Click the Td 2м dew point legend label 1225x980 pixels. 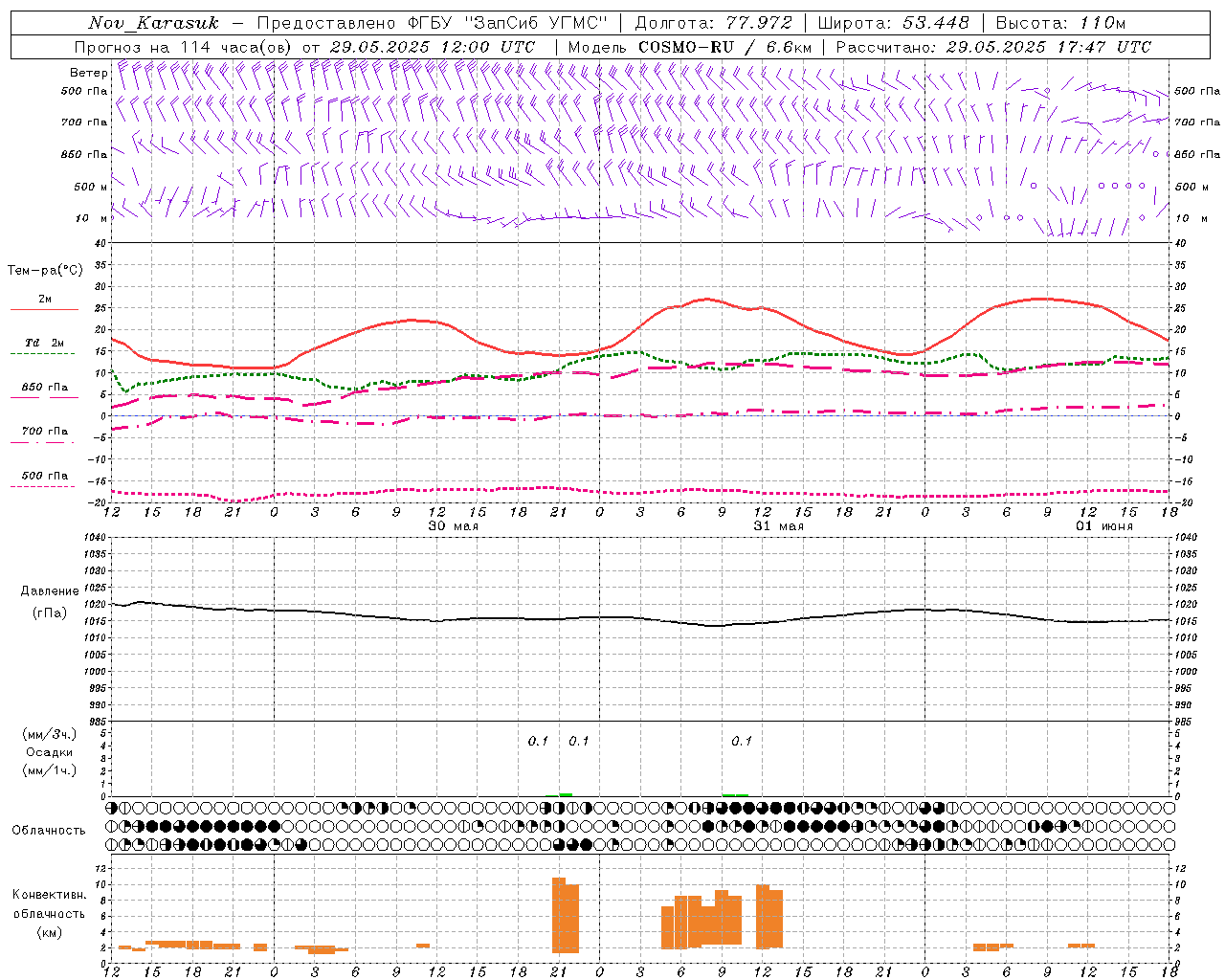(x=45, y=343)
